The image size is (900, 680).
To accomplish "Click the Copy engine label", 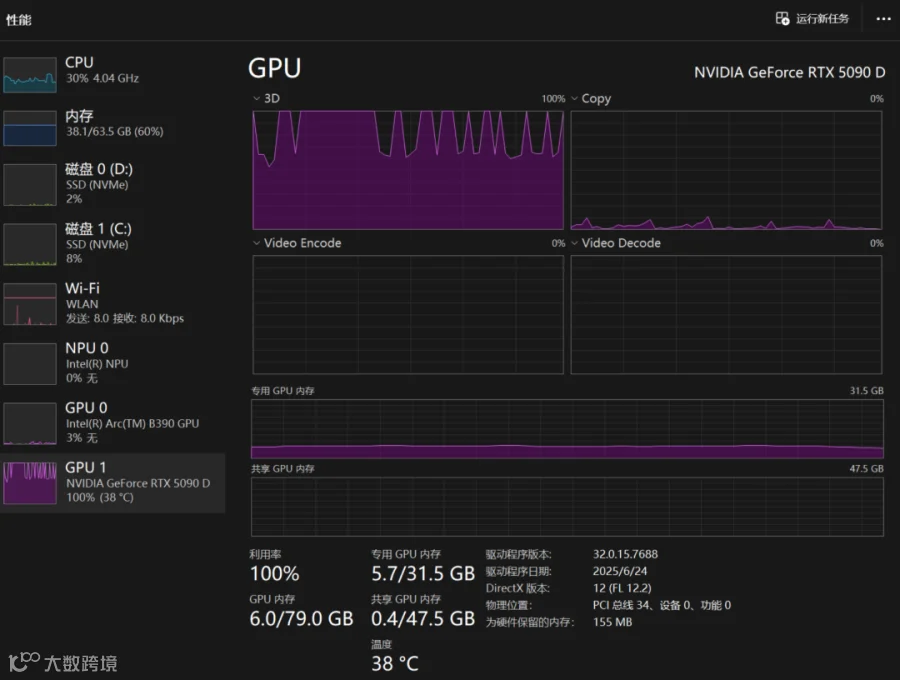I will (596, 99).
